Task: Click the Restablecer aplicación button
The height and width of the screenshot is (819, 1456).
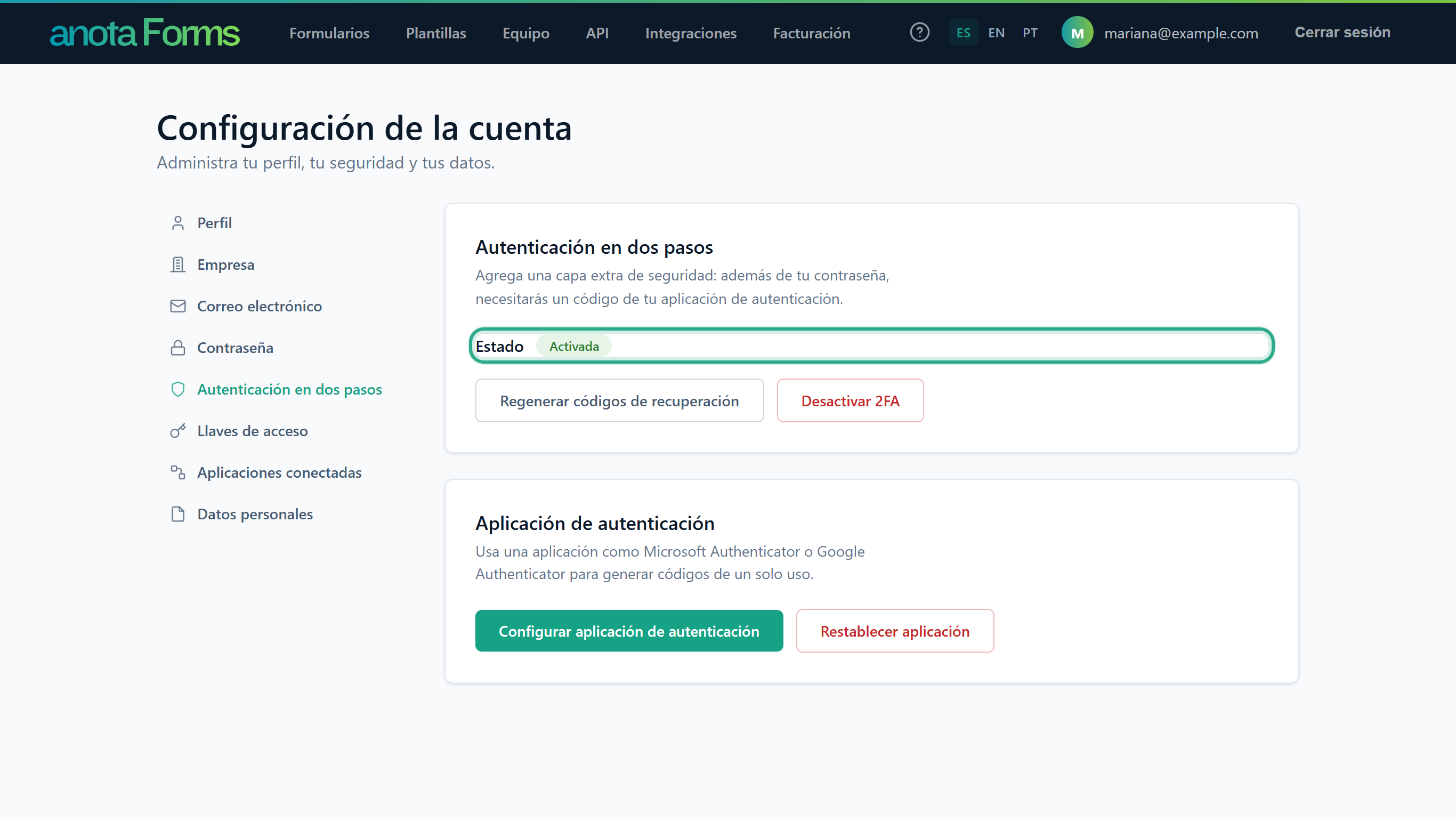Action: click(895, 631)
